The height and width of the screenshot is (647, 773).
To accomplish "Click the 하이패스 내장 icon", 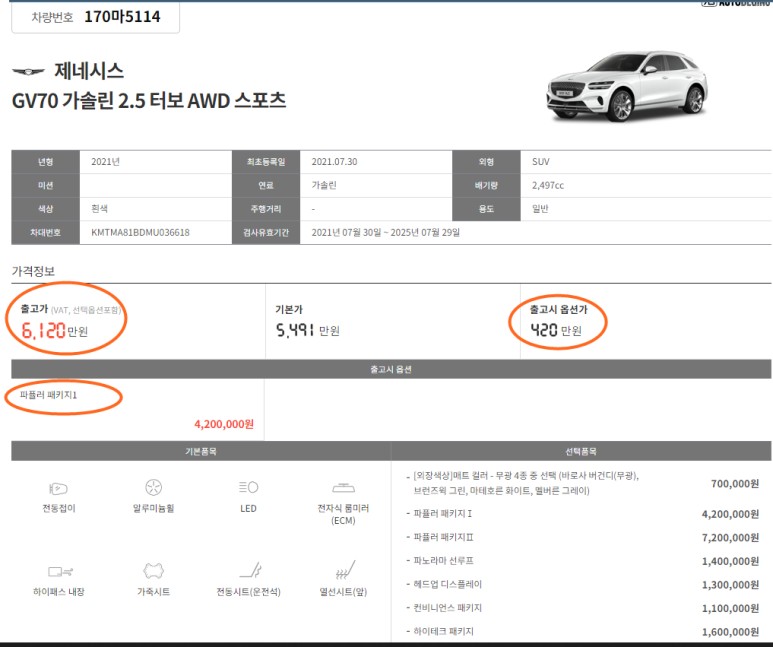I will click(x=60, y=572).
